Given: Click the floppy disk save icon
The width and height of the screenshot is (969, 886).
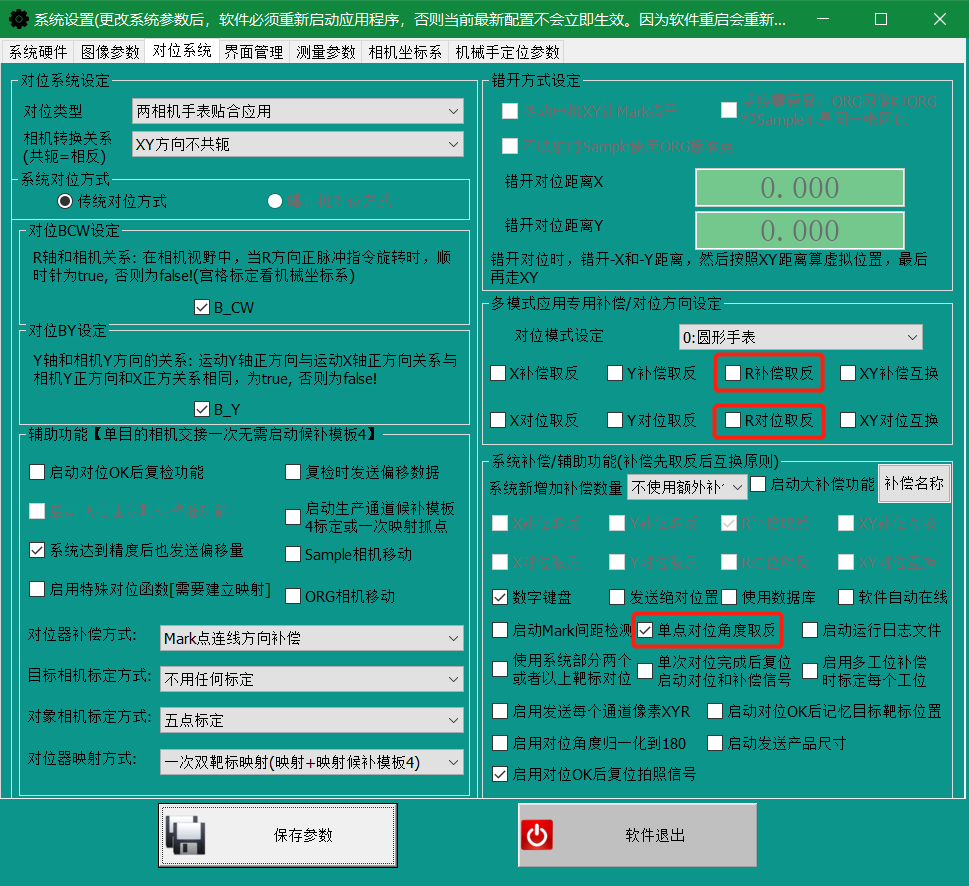Looking at the screenshot, I should click(x=185, y=835).
